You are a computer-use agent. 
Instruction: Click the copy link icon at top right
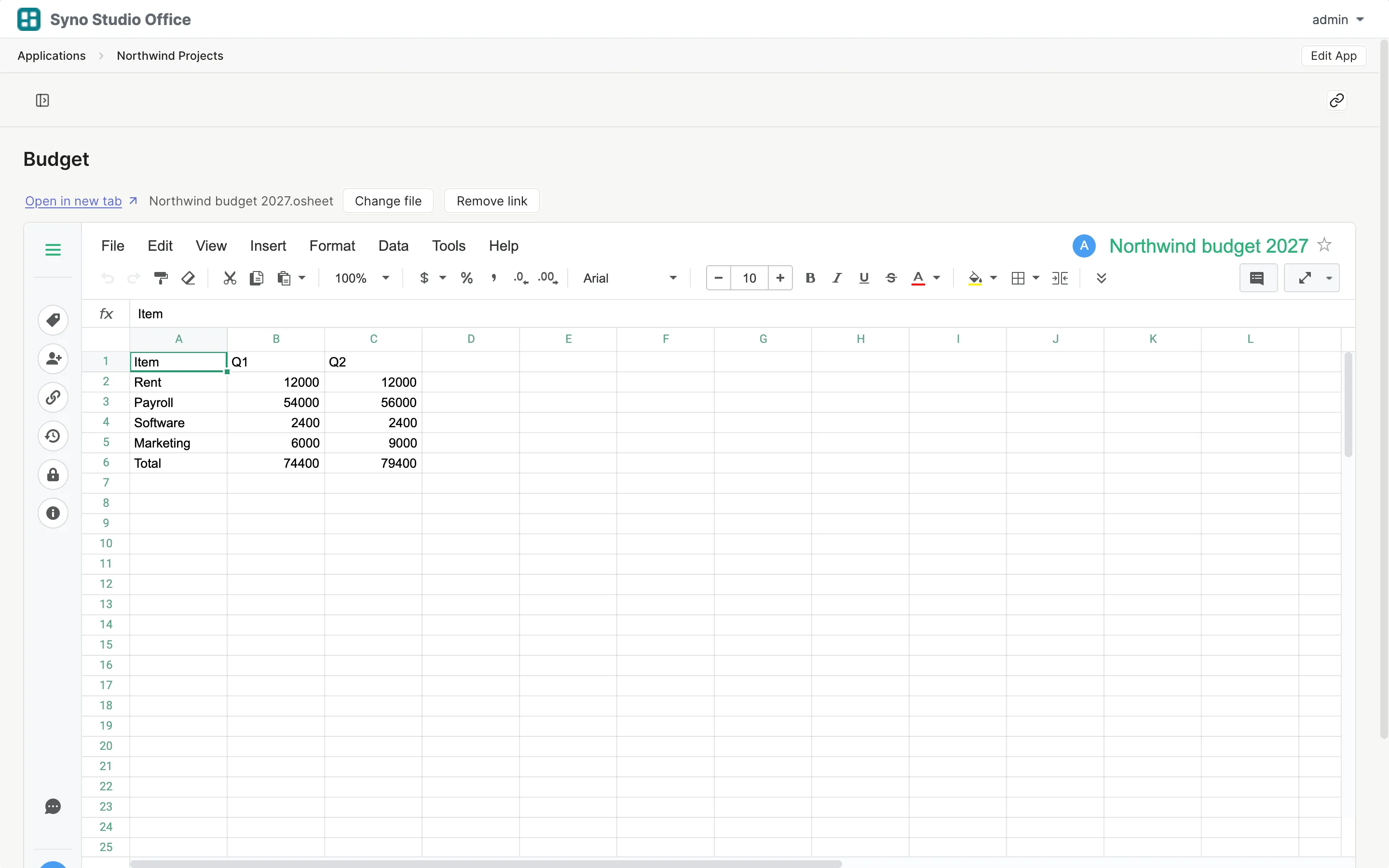pos(1337,100)
